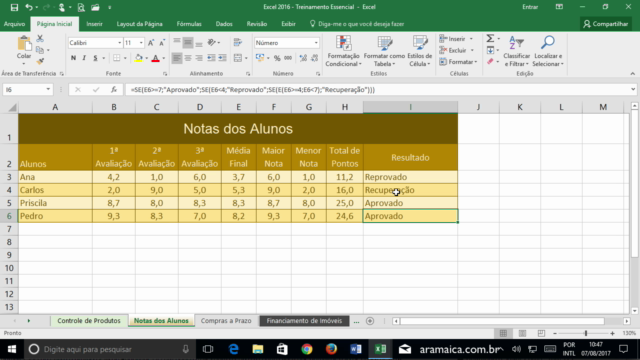Align content to middle vertically

pos(188,42)
